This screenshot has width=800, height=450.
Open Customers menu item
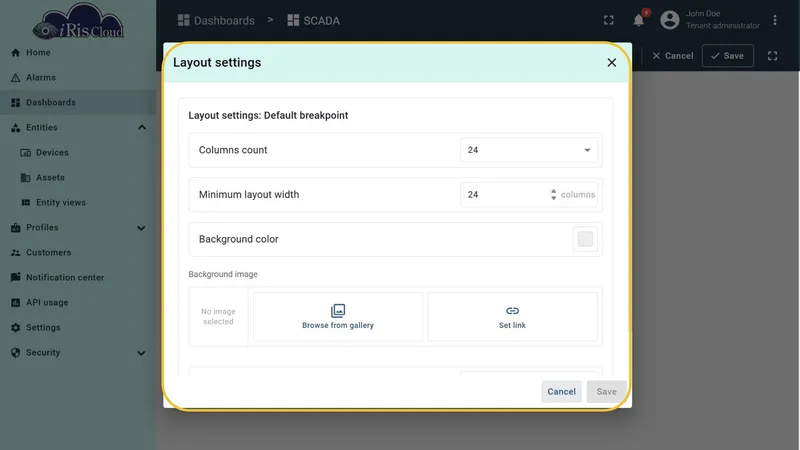pyautogui.click(x=78, y=253)
